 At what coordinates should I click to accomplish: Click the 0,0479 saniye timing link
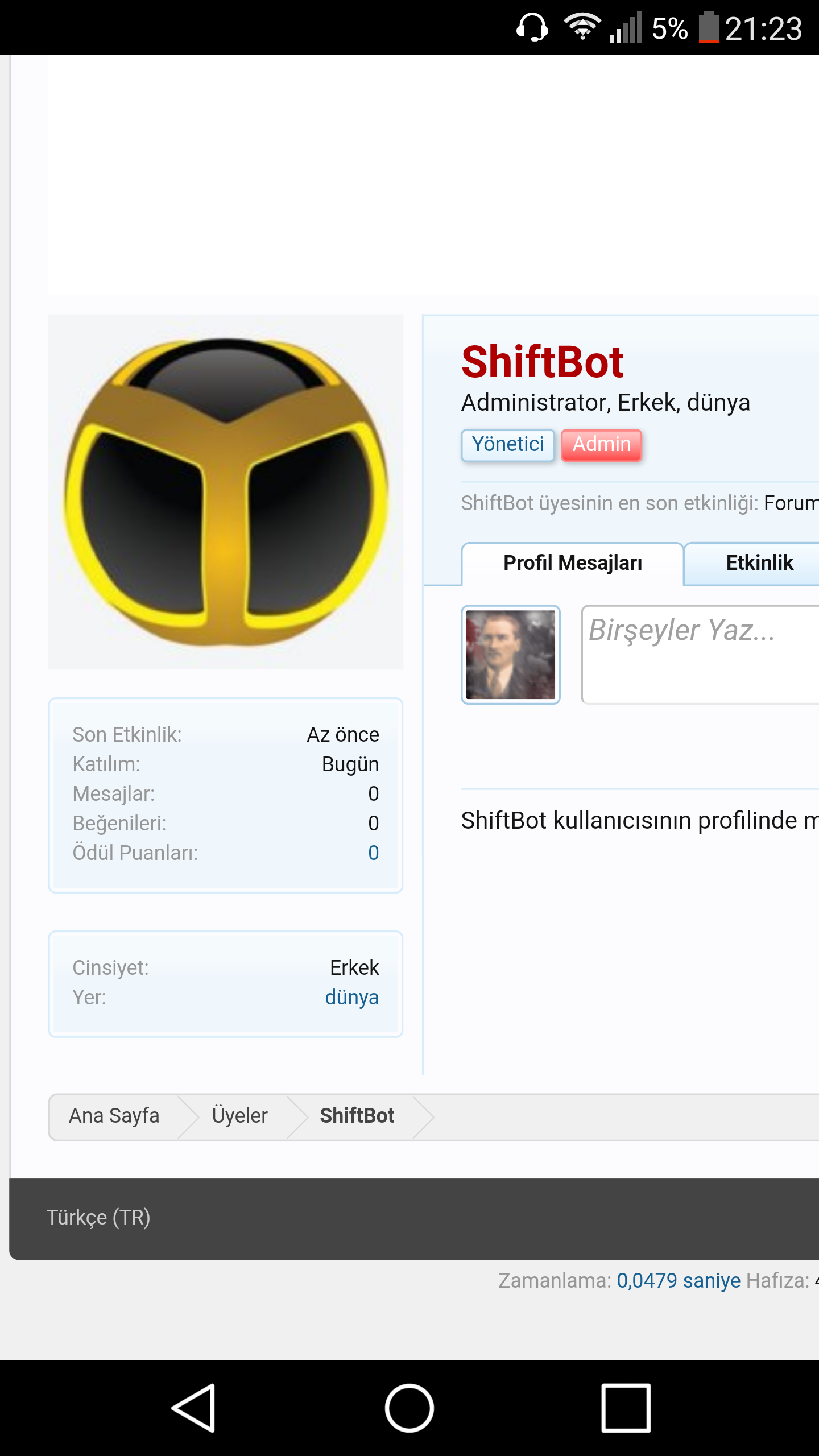coord(679,1280)
